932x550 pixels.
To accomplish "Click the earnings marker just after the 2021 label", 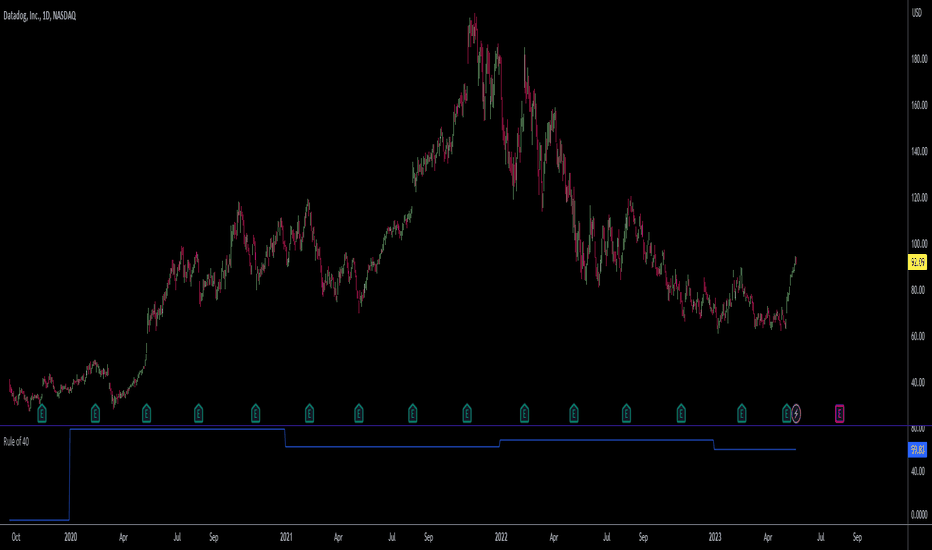I will click(309, 413).
